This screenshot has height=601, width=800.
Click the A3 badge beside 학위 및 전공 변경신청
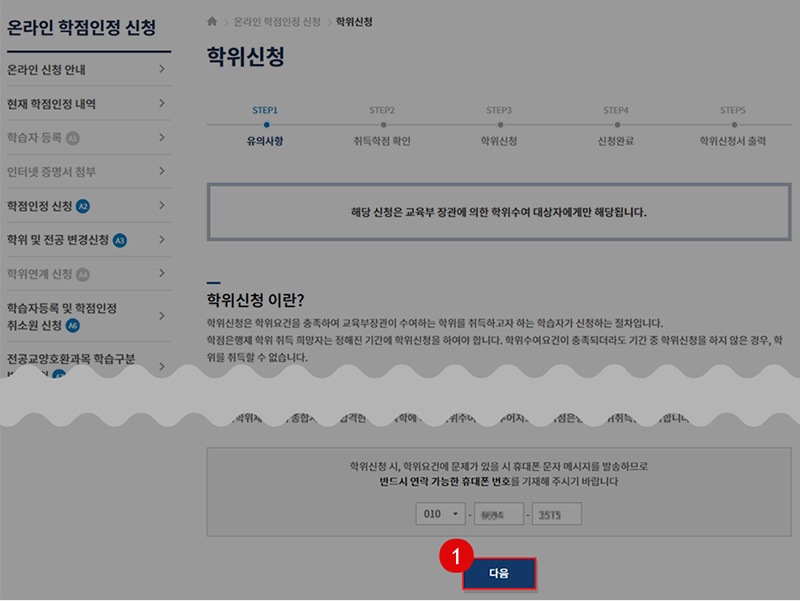pos(119,240)
